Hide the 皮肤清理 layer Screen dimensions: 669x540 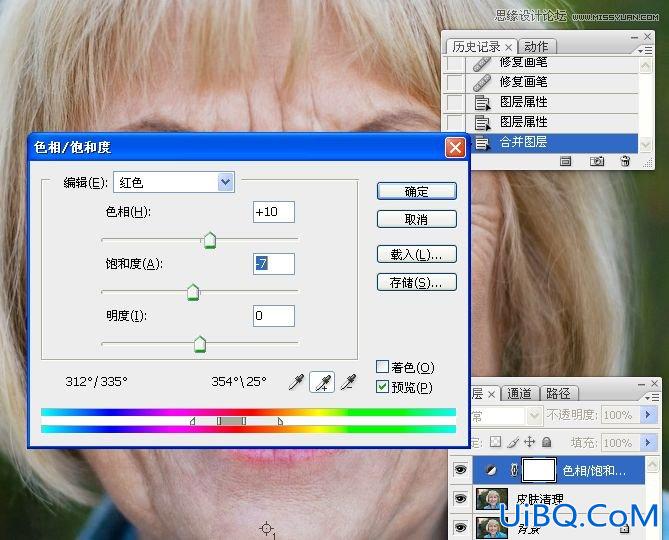[x=460, y=499]
